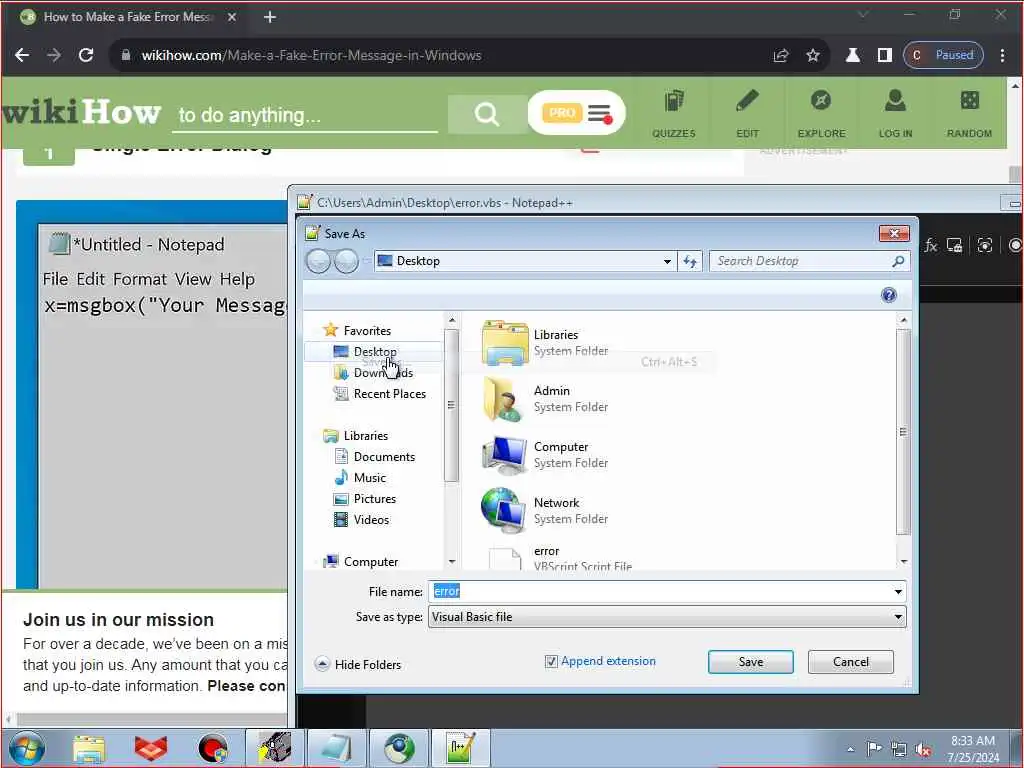The image size is (1024, 768).
Task: Click wikiHow Log In icon
Action: [x=895, y=114]
